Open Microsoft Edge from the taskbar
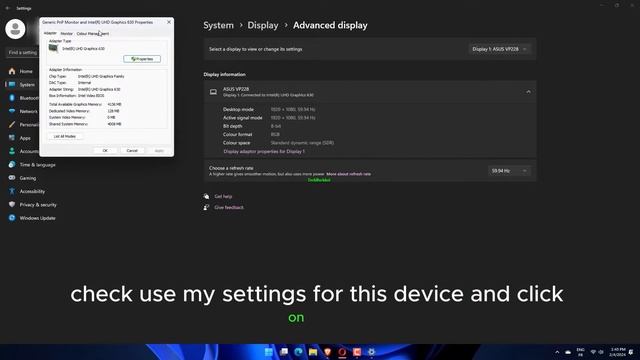 (x=298, y=352)
